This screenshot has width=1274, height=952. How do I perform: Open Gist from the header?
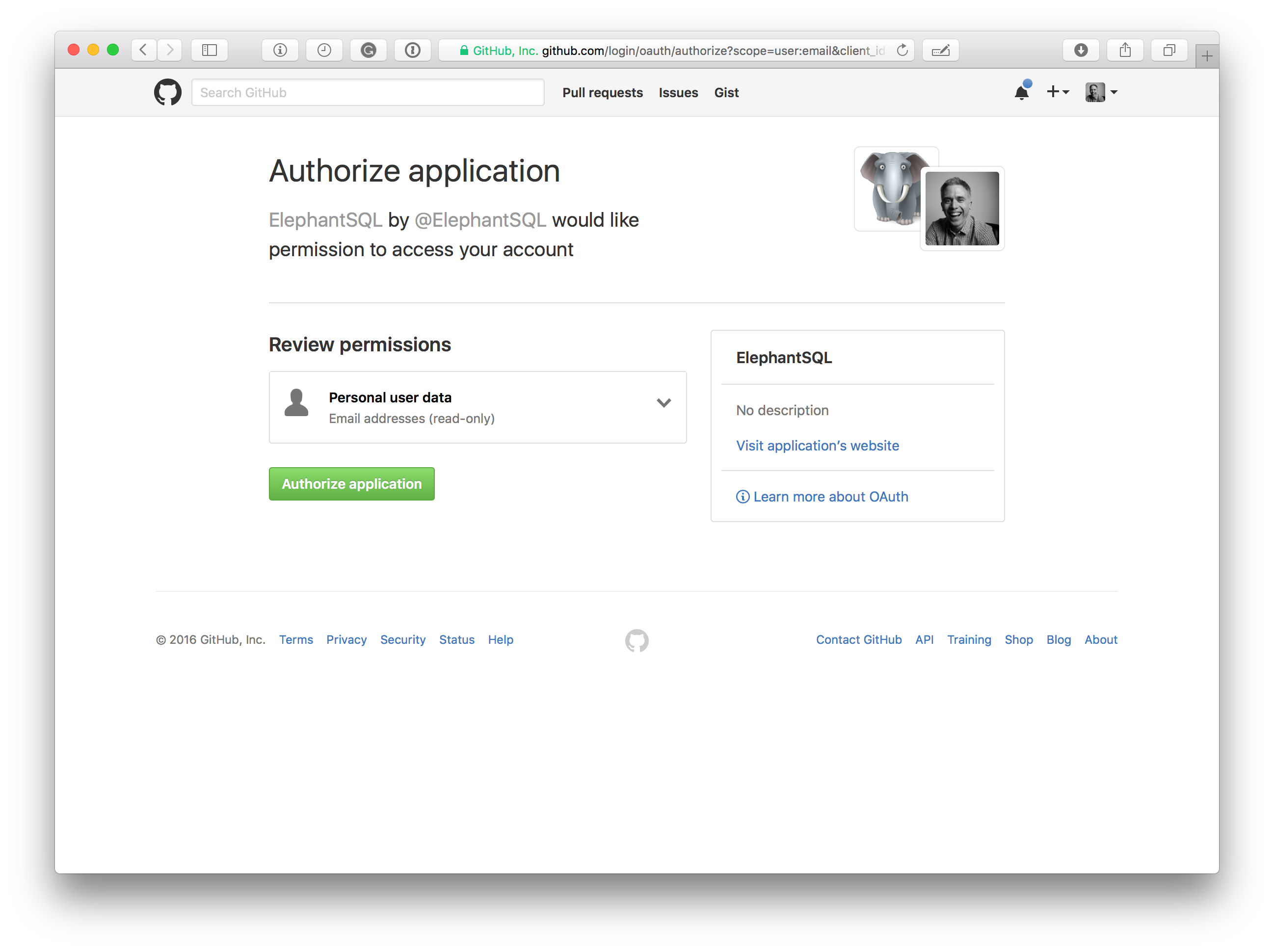point(726,93)
